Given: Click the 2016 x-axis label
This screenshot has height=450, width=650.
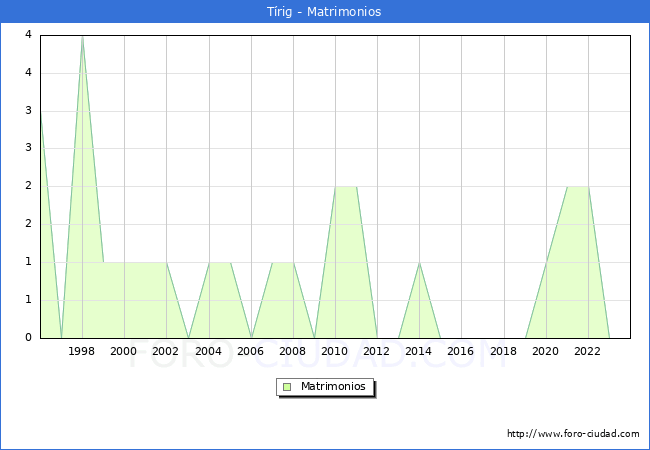Looking at the screenshot, I should [x=461, y=351].
